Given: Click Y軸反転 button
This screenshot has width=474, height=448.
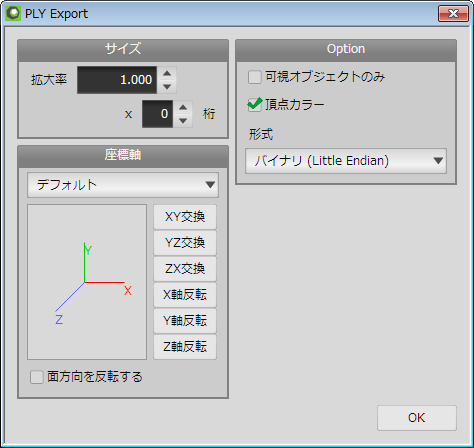Looking at the screenshot, I should pyautogui.click(x=185, y=321).
